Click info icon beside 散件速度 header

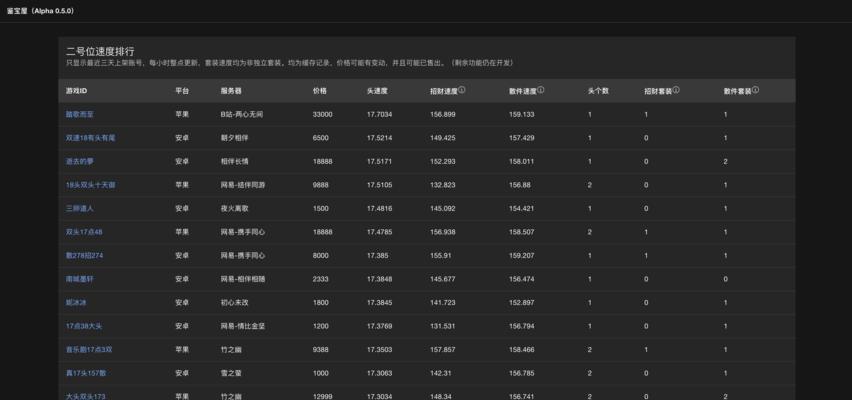(x=541, y=90)
